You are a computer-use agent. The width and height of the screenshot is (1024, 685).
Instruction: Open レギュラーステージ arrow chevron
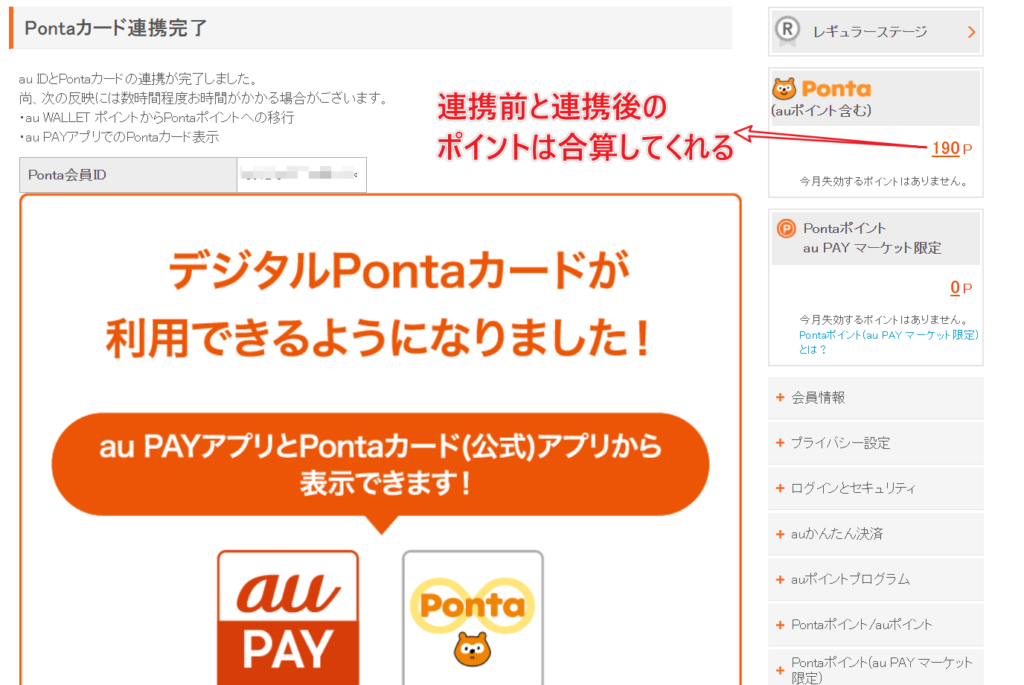[x=971, y=33]
